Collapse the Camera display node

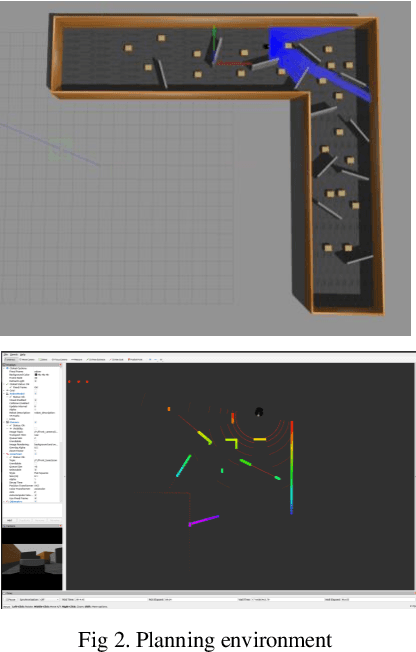coord(4,422)
